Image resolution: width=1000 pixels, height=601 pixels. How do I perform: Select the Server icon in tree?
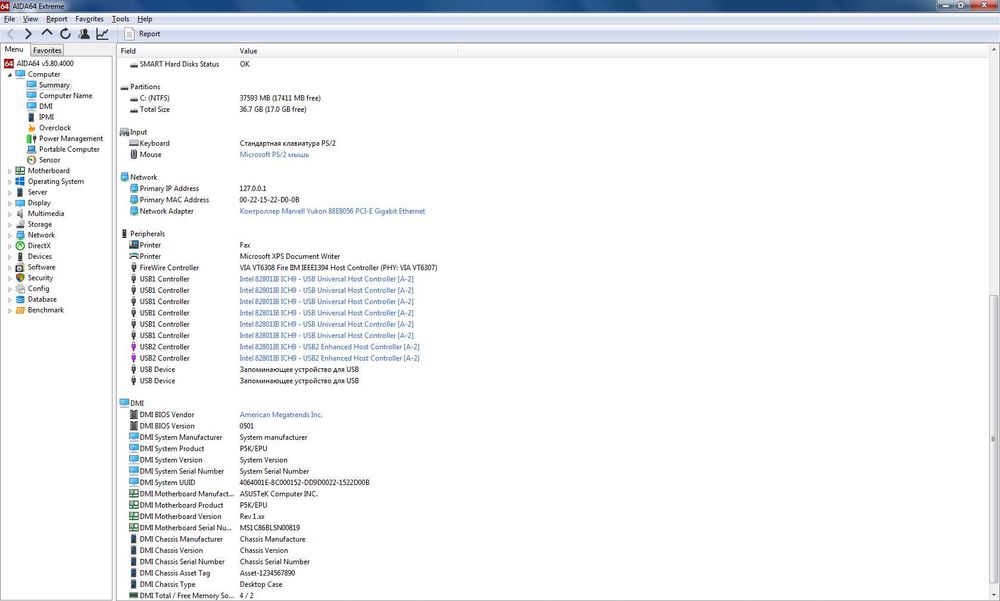(x=20, y=192)
